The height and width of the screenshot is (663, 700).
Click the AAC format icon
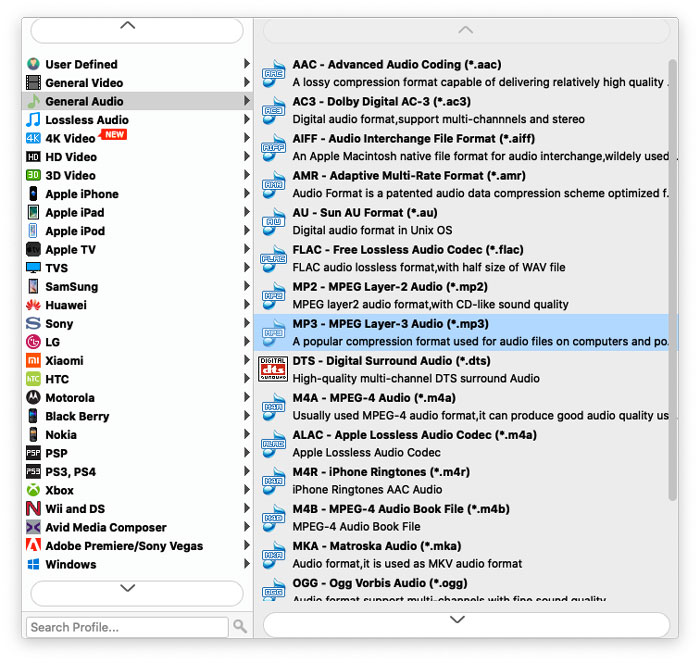(x=273, y=74)
